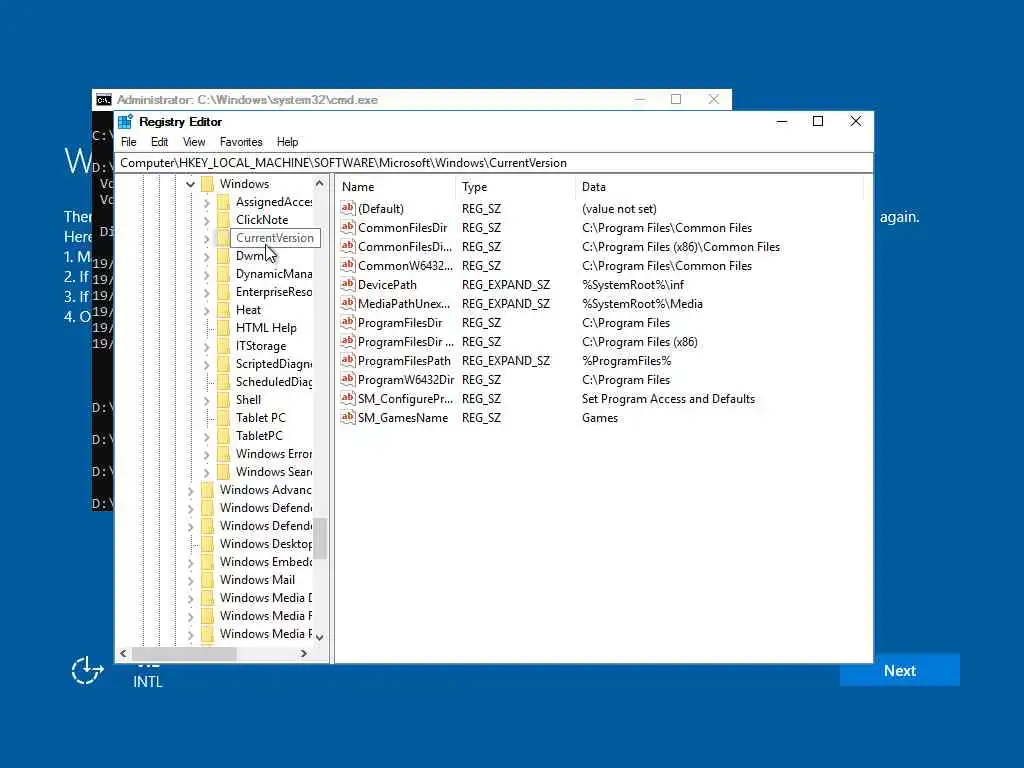This screenshot has height=768, width=1024.
Task: Expand the CurrentVersion key node
Action: [206, 239]
